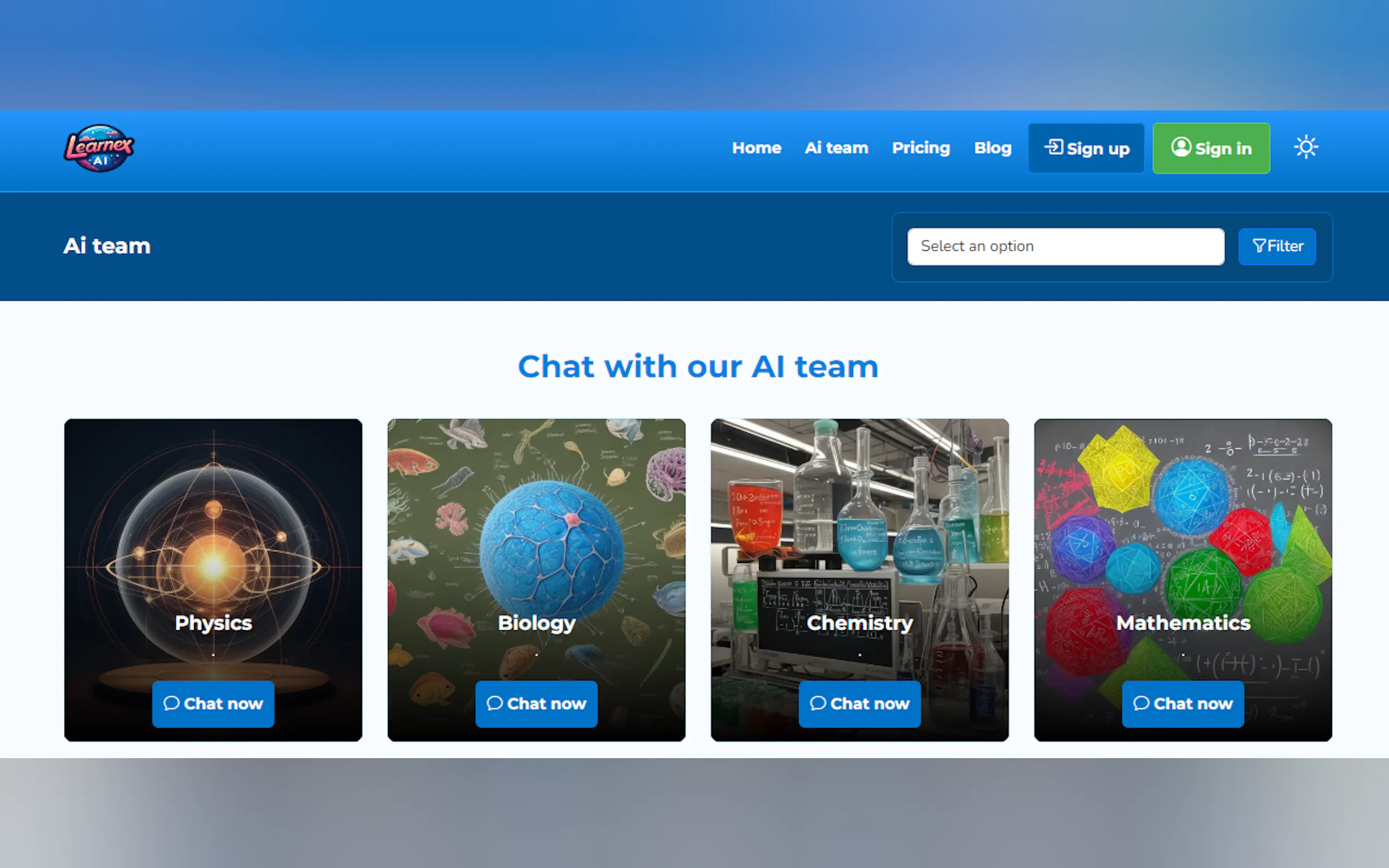Image resolution: width=1389 pixels, height=868 pixels.
Task: Toggle the sun light-mode icon
Action: coord(1306,148)
